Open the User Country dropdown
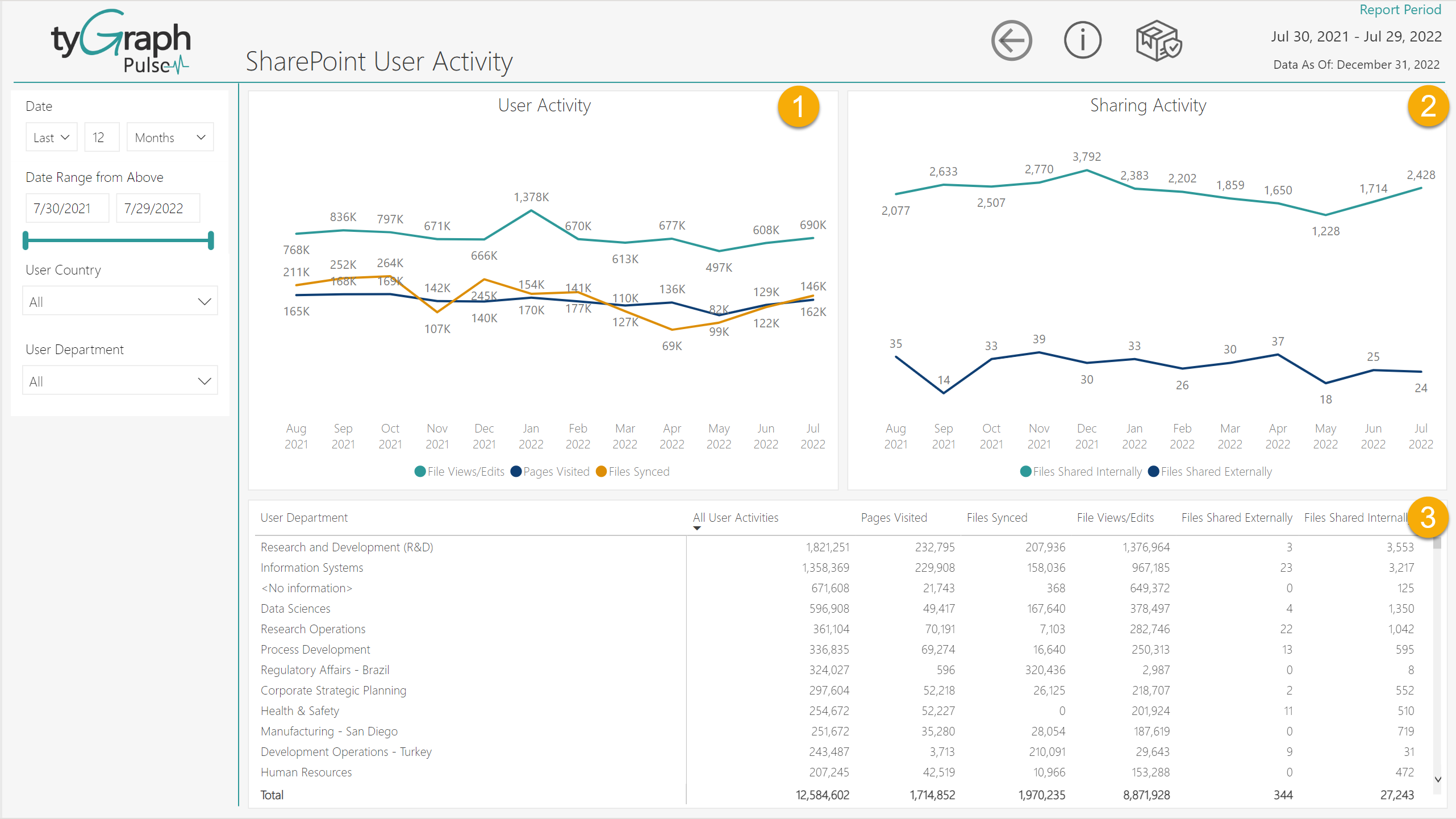The width and height of the screenshot is (1456, 819). pos(119,301)
